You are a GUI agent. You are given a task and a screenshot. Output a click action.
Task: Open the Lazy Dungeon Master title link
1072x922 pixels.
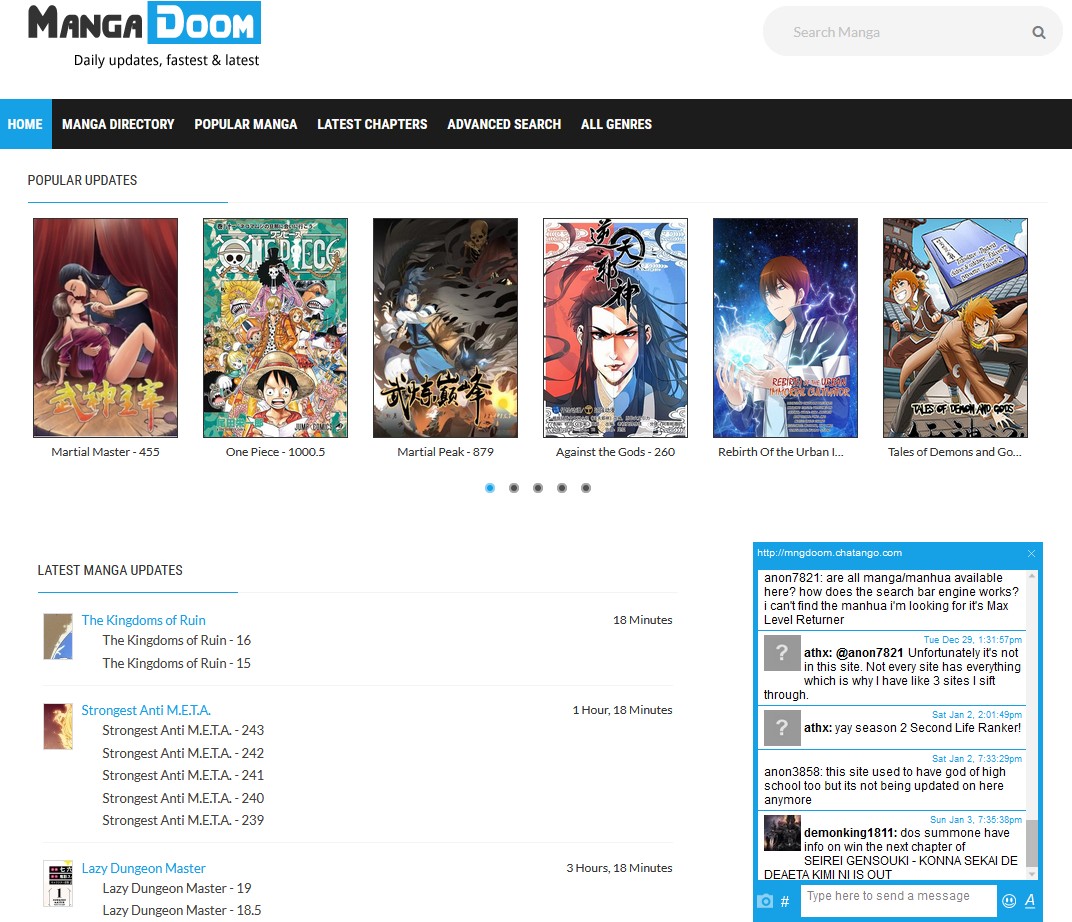[x=144, y=868]
